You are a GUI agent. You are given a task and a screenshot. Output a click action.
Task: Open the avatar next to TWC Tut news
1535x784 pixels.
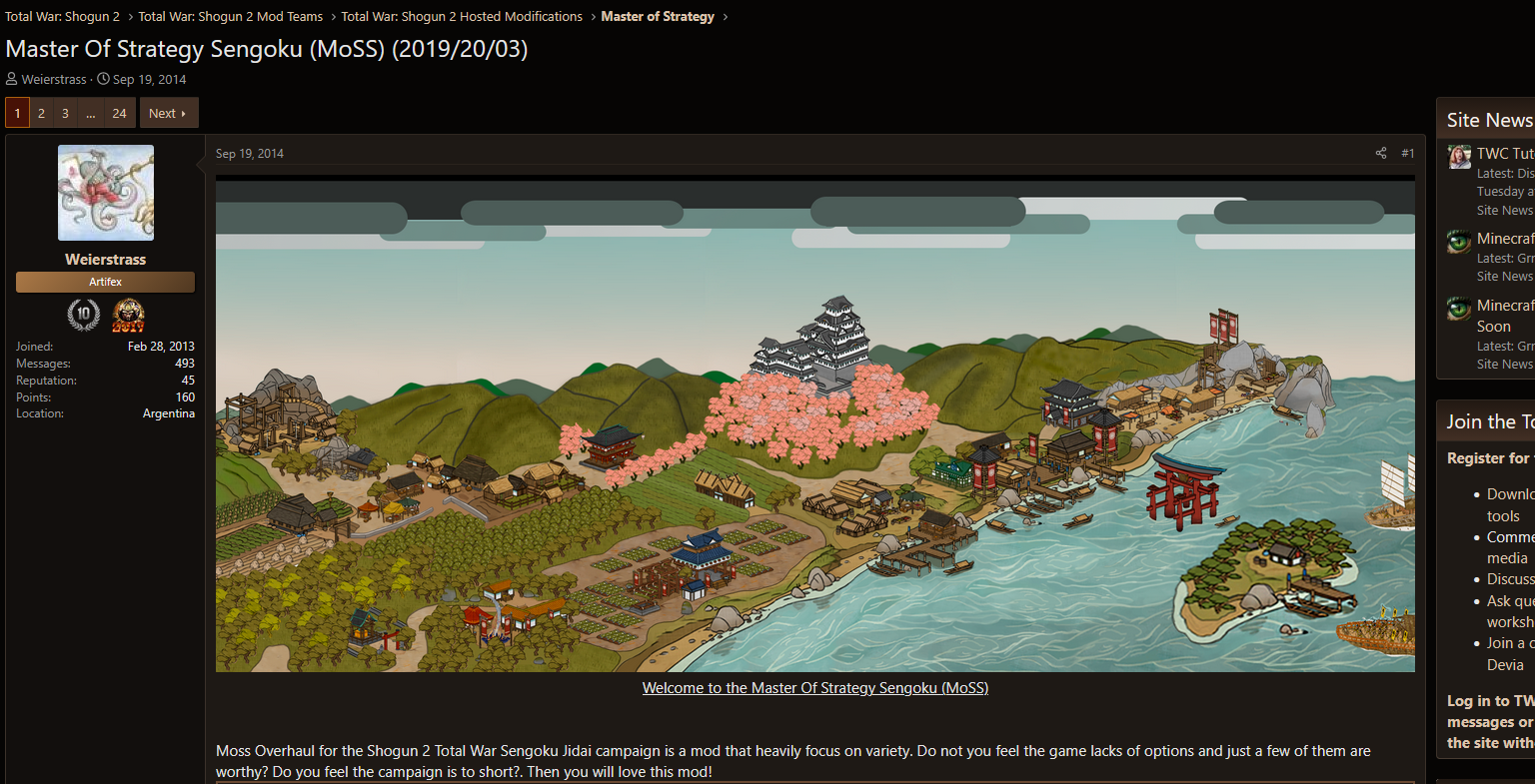click(x=1459, y=156)
